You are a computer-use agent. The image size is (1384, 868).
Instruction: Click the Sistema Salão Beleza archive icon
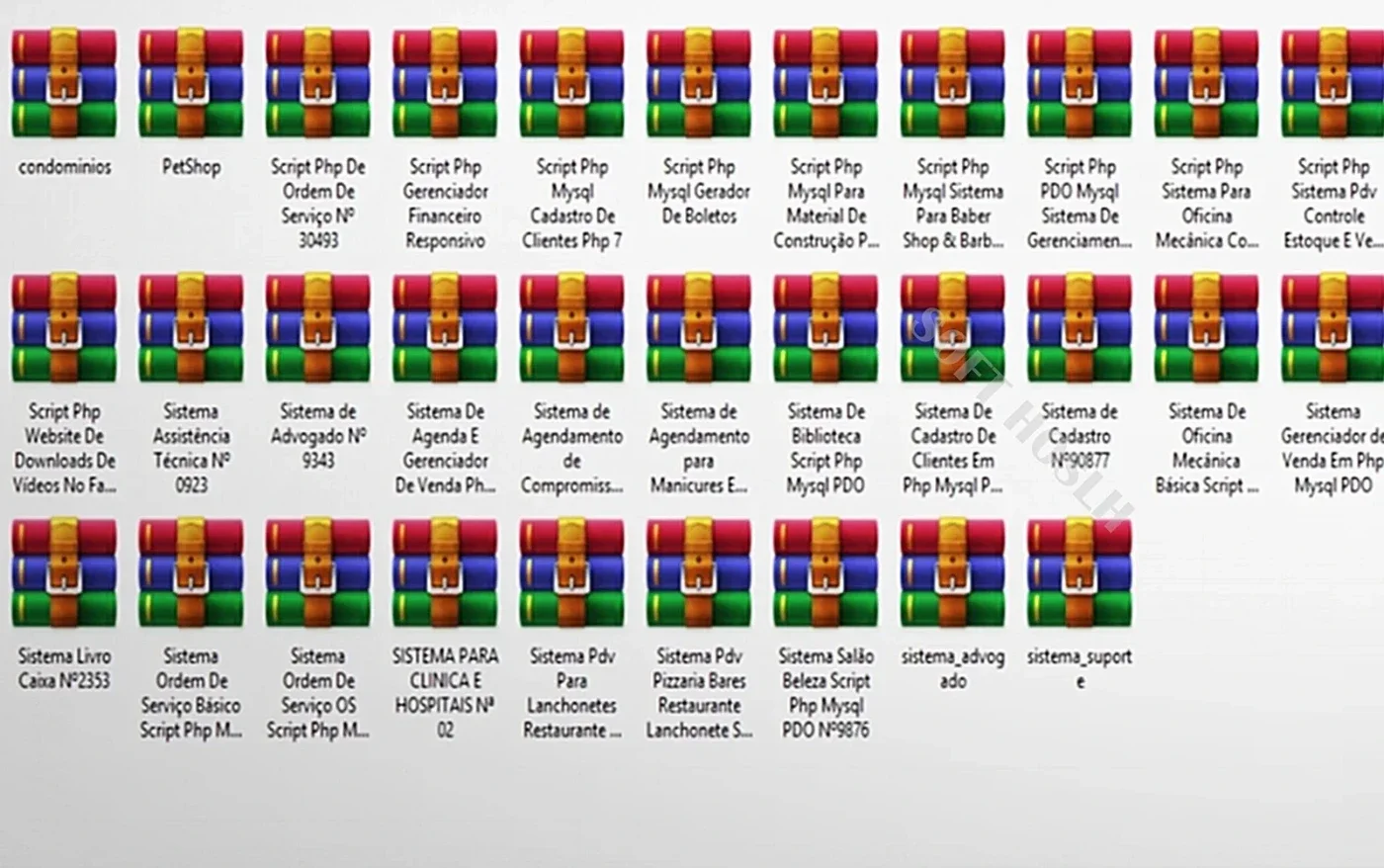[825, 573]
